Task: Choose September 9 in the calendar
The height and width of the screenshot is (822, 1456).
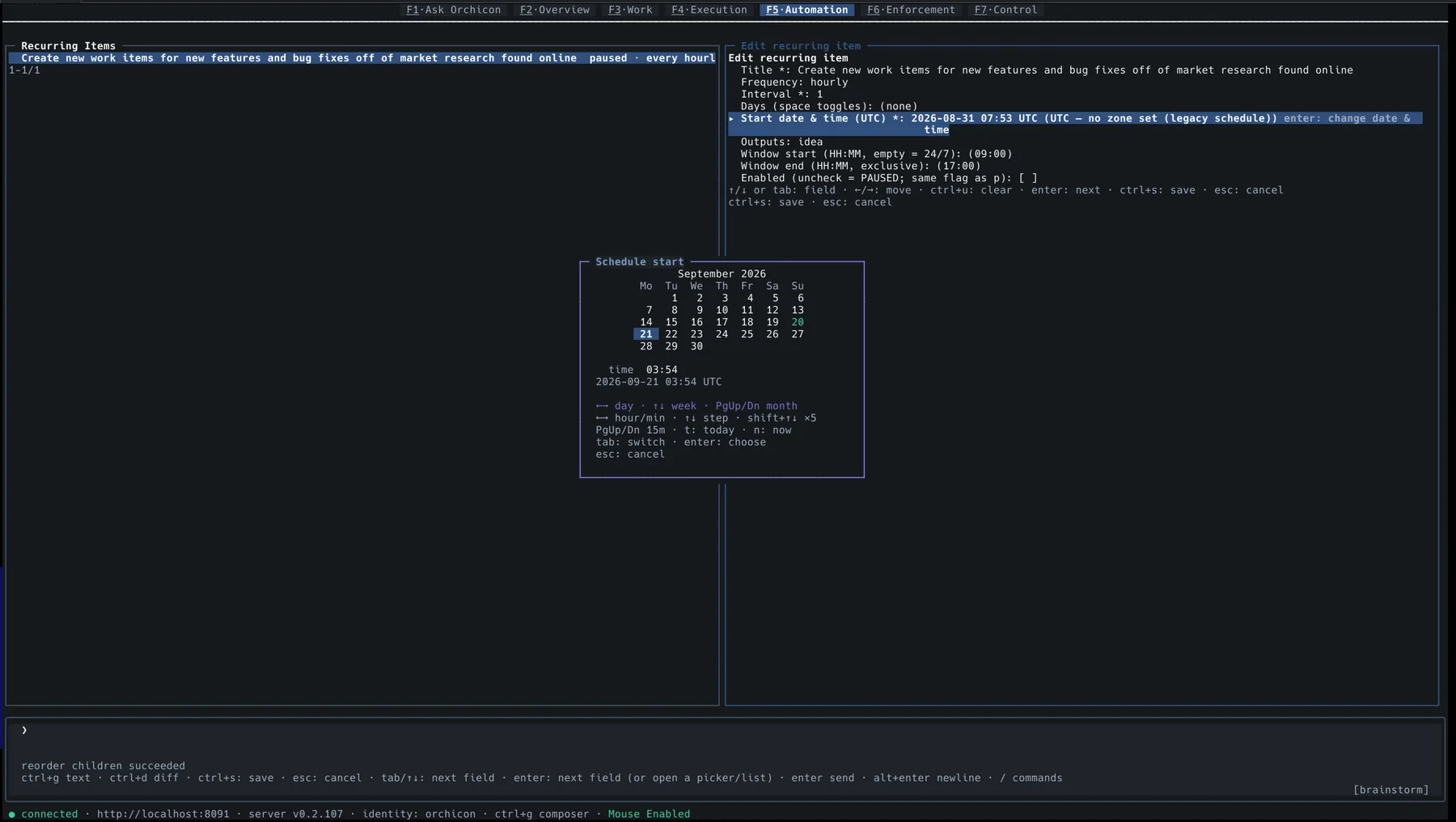Action: pyautogui.click(x=699, y=311)
